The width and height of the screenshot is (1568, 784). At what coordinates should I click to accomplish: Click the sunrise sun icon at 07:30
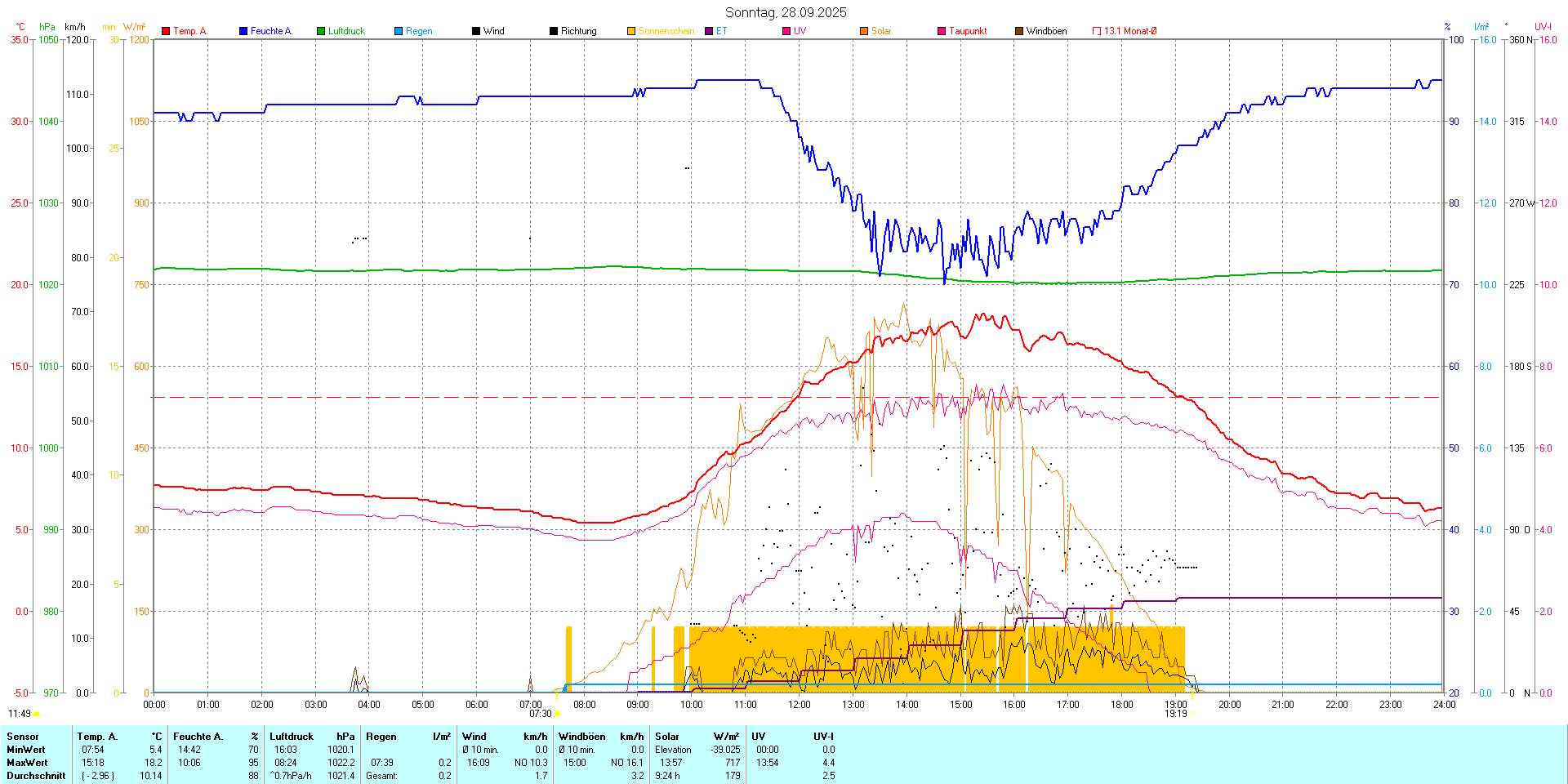(x=557, y=714)
